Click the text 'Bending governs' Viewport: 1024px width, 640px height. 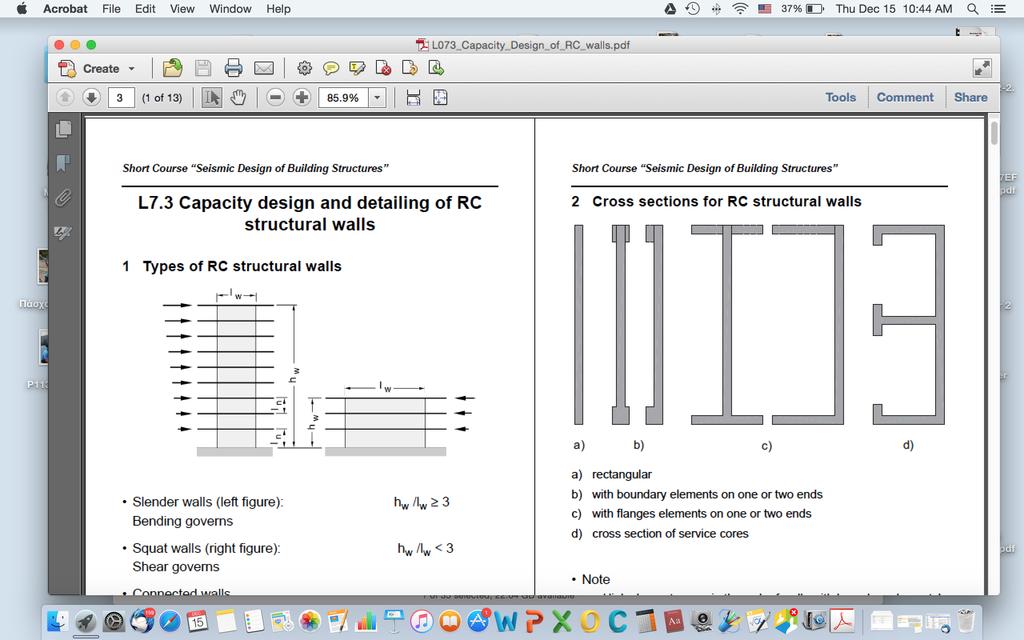click(x=182, y=521)
